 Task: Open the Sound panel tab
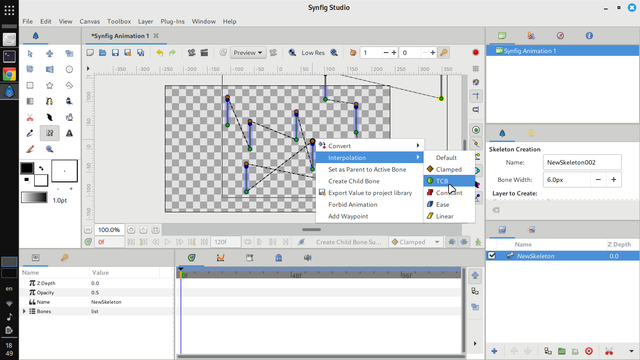307,258
